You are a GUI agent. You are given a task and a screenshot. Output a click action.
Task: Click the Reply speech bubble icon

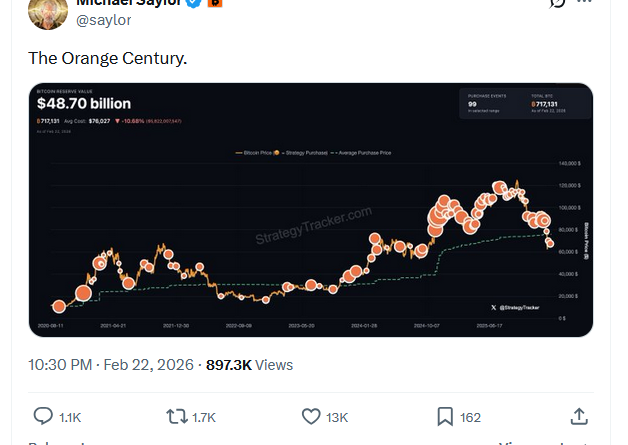tap(43, 416)
